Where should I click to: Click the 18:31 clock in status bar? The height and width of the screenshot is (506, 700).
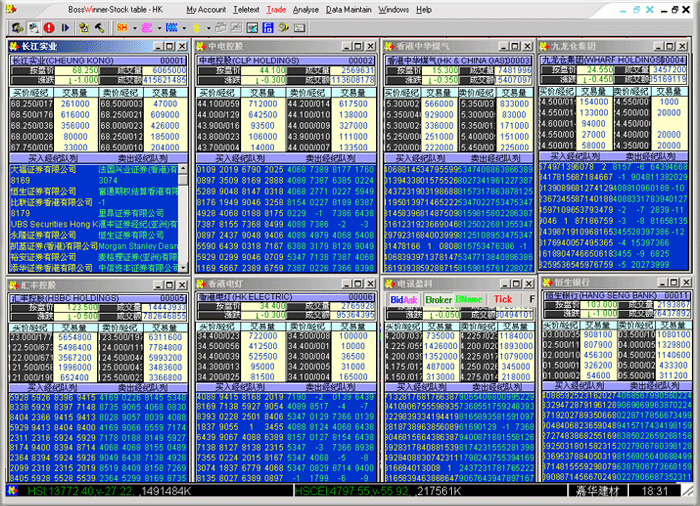[654, 491]
